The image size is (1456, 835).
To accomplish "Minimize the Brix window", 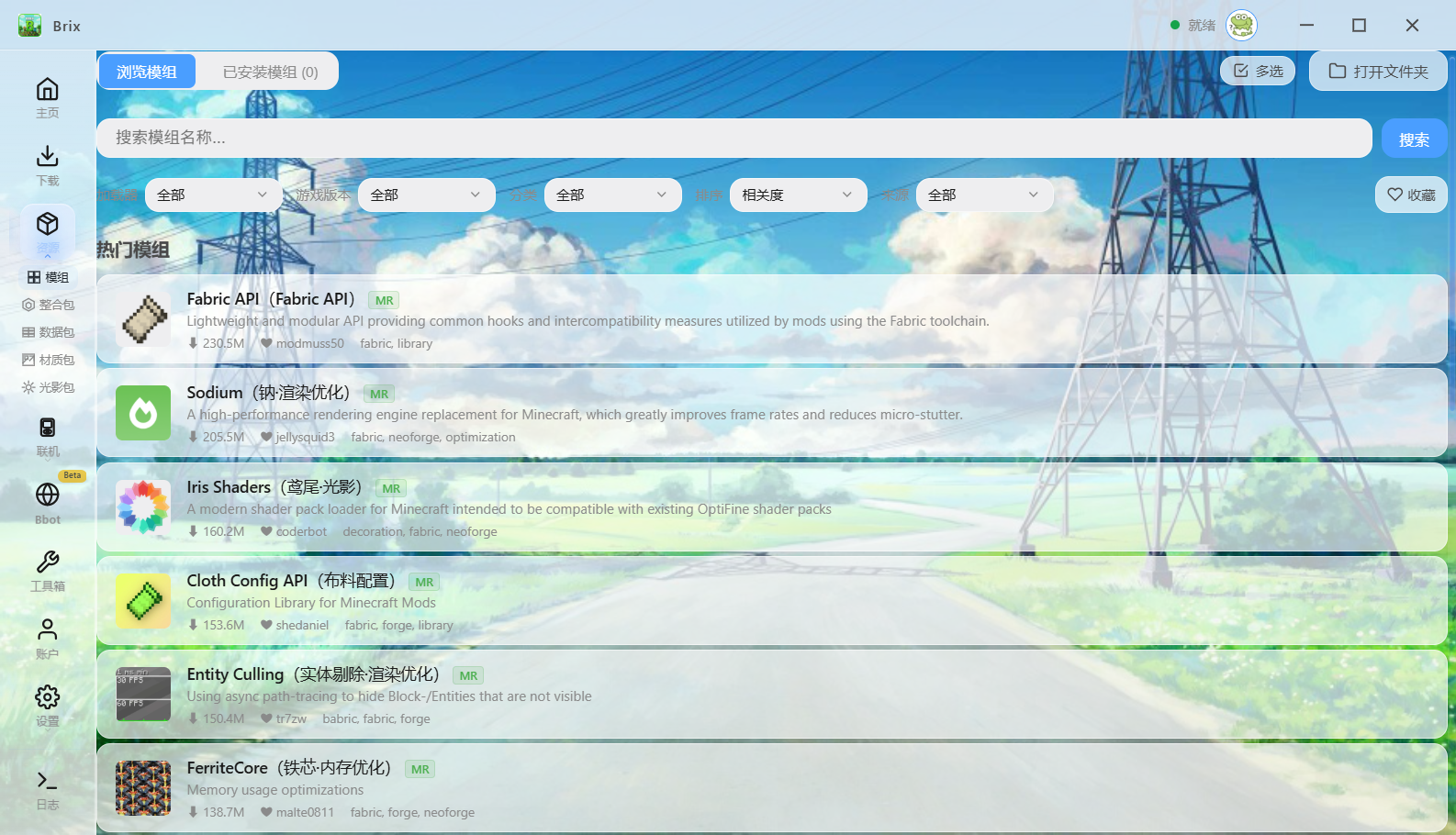I will [x=1306, y=25].
